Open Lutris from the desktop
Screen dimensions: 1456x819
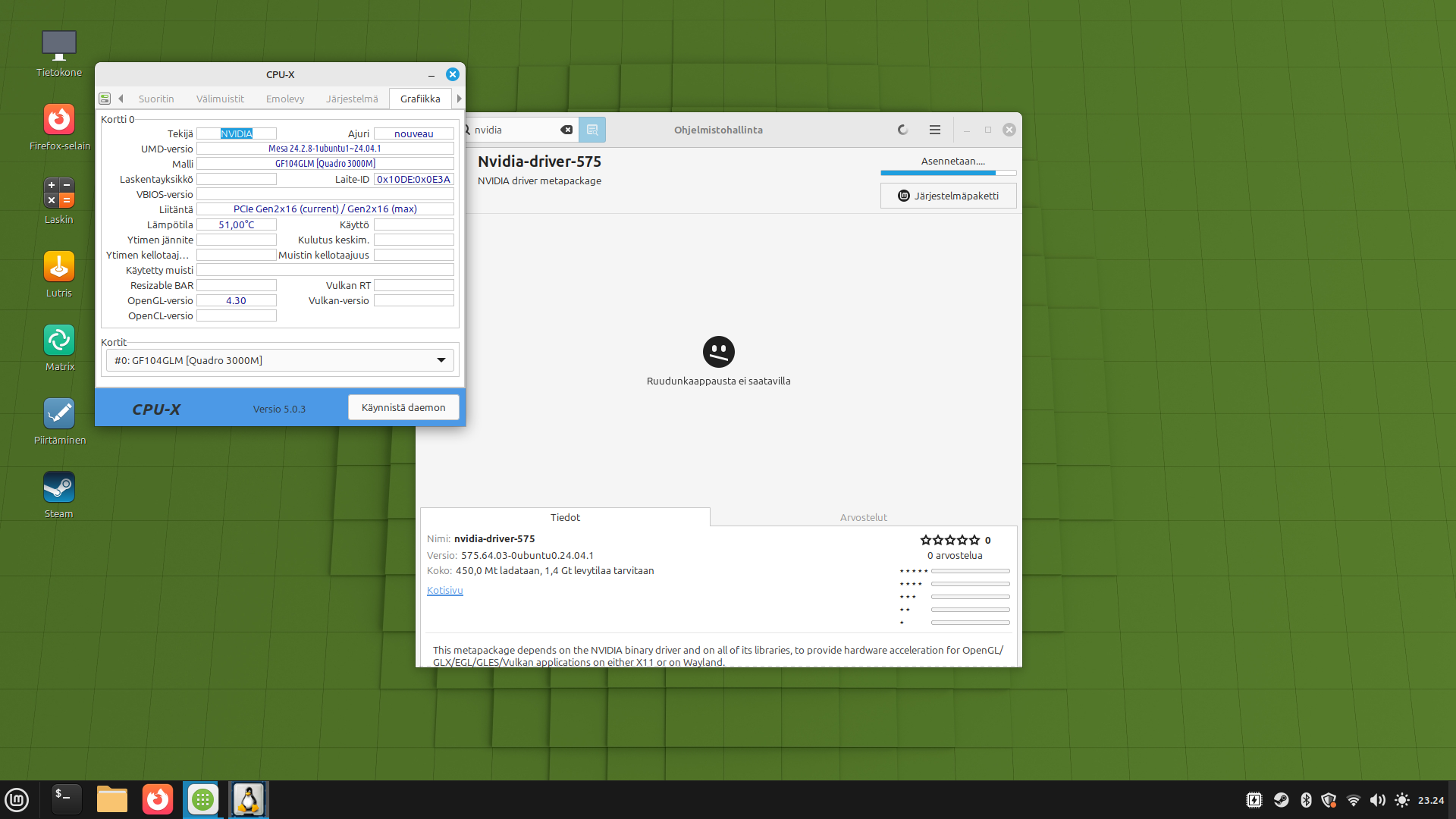click(59, 274)
